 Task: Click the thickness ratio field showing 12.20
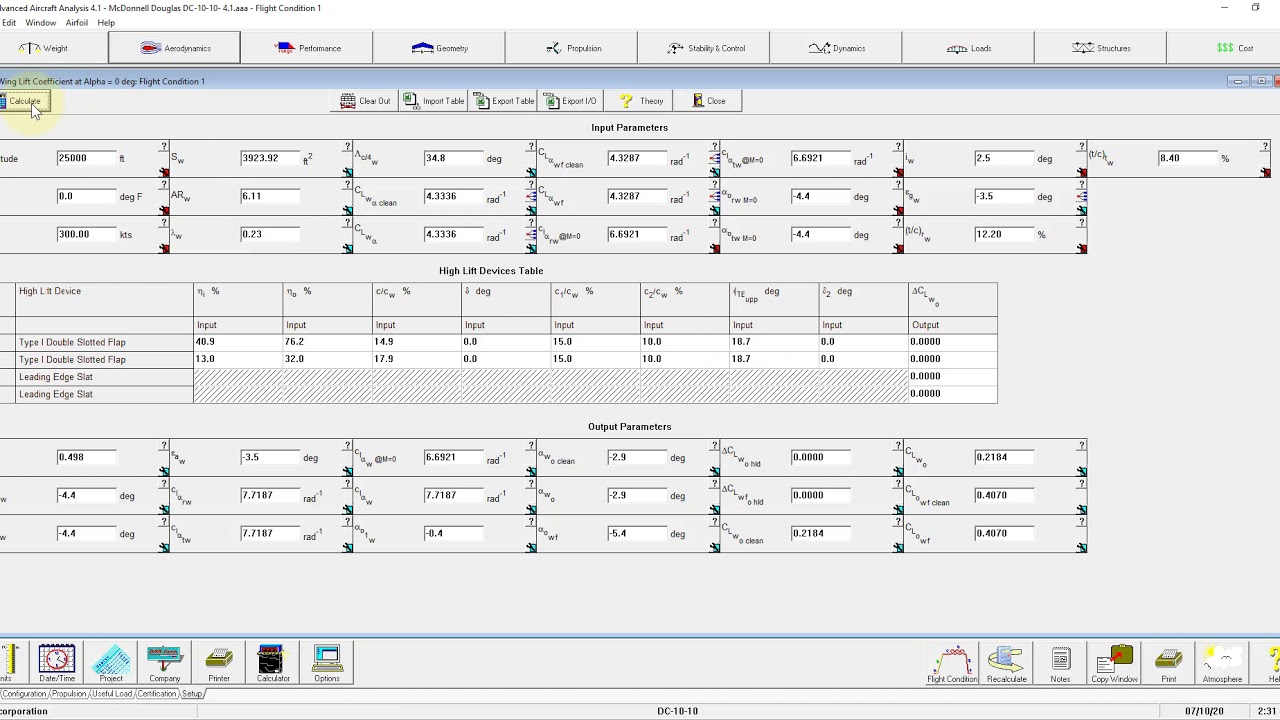[x=1004, y=234]
